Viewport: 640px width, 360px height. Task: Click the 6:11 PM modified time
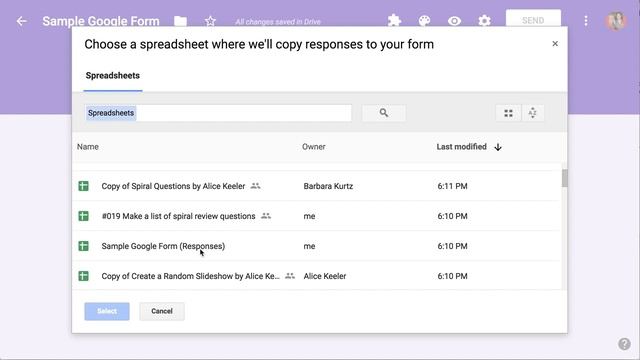pos(452,186)
